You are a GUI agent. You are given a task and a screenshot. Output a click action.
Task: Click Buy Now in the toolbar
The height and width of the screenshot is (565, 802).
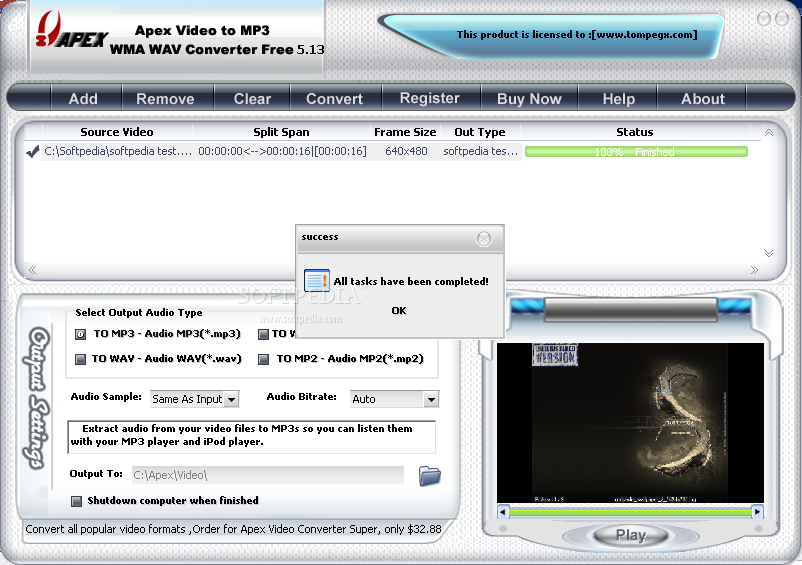click(529, 99)
